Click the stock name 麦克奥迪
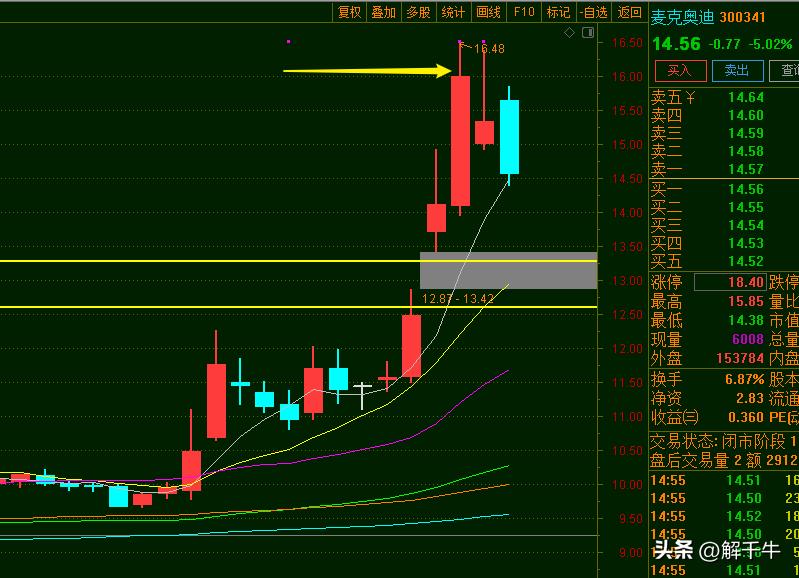799x578 pixels. point(683,17)
